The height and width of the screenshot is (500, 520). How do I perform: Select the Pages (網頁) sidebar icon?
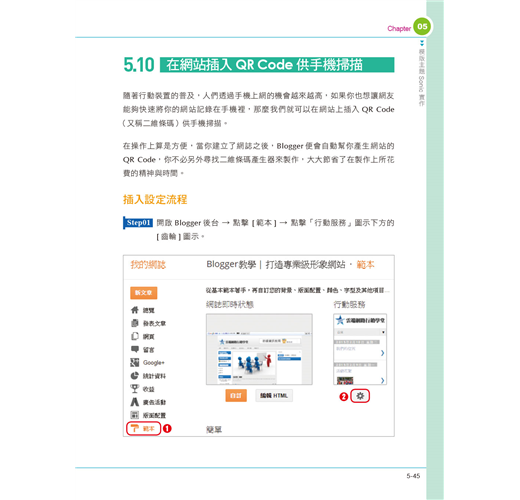click(x=135, y=336)
